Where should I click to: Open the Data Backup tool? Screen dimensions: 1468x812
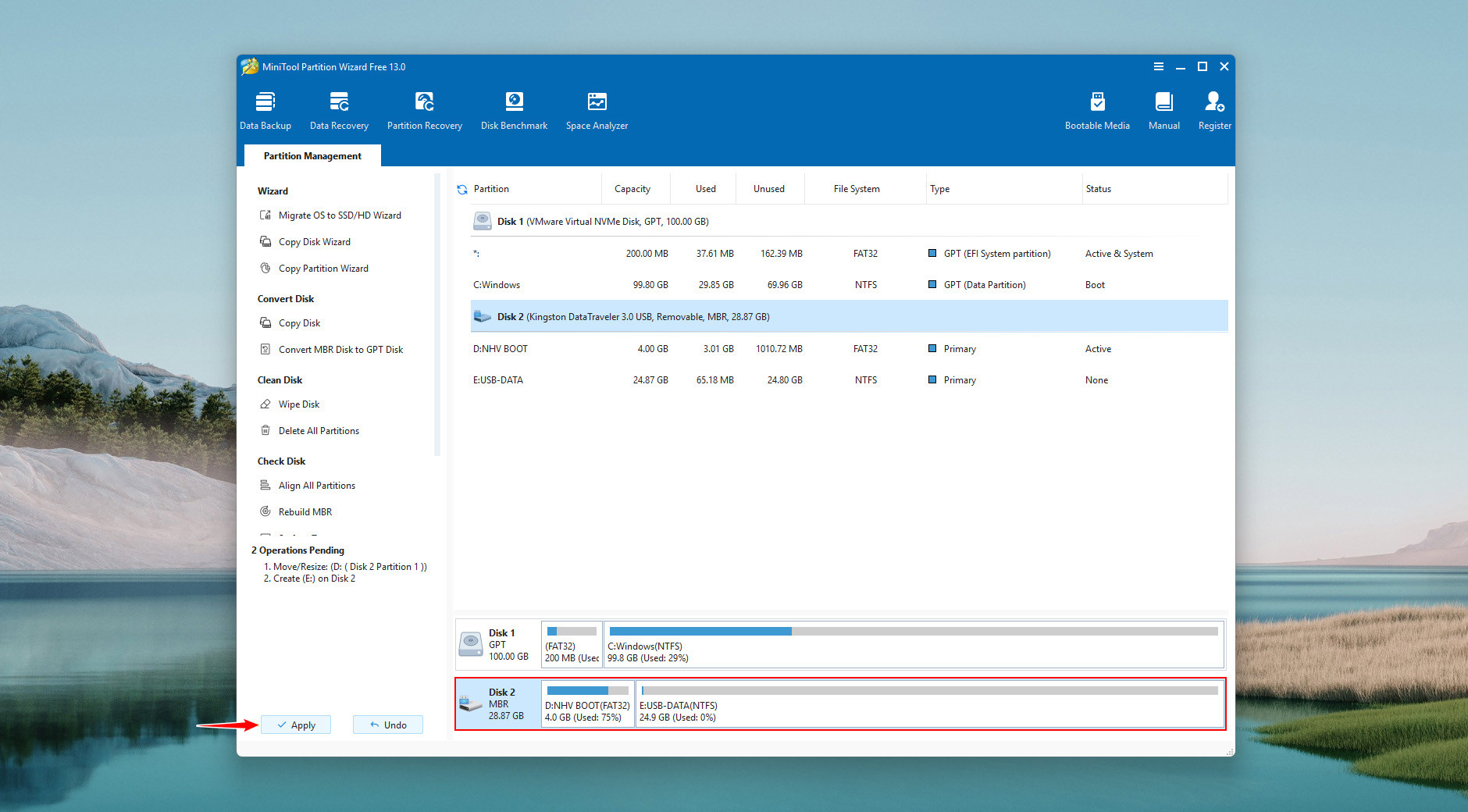coord(265,110)
